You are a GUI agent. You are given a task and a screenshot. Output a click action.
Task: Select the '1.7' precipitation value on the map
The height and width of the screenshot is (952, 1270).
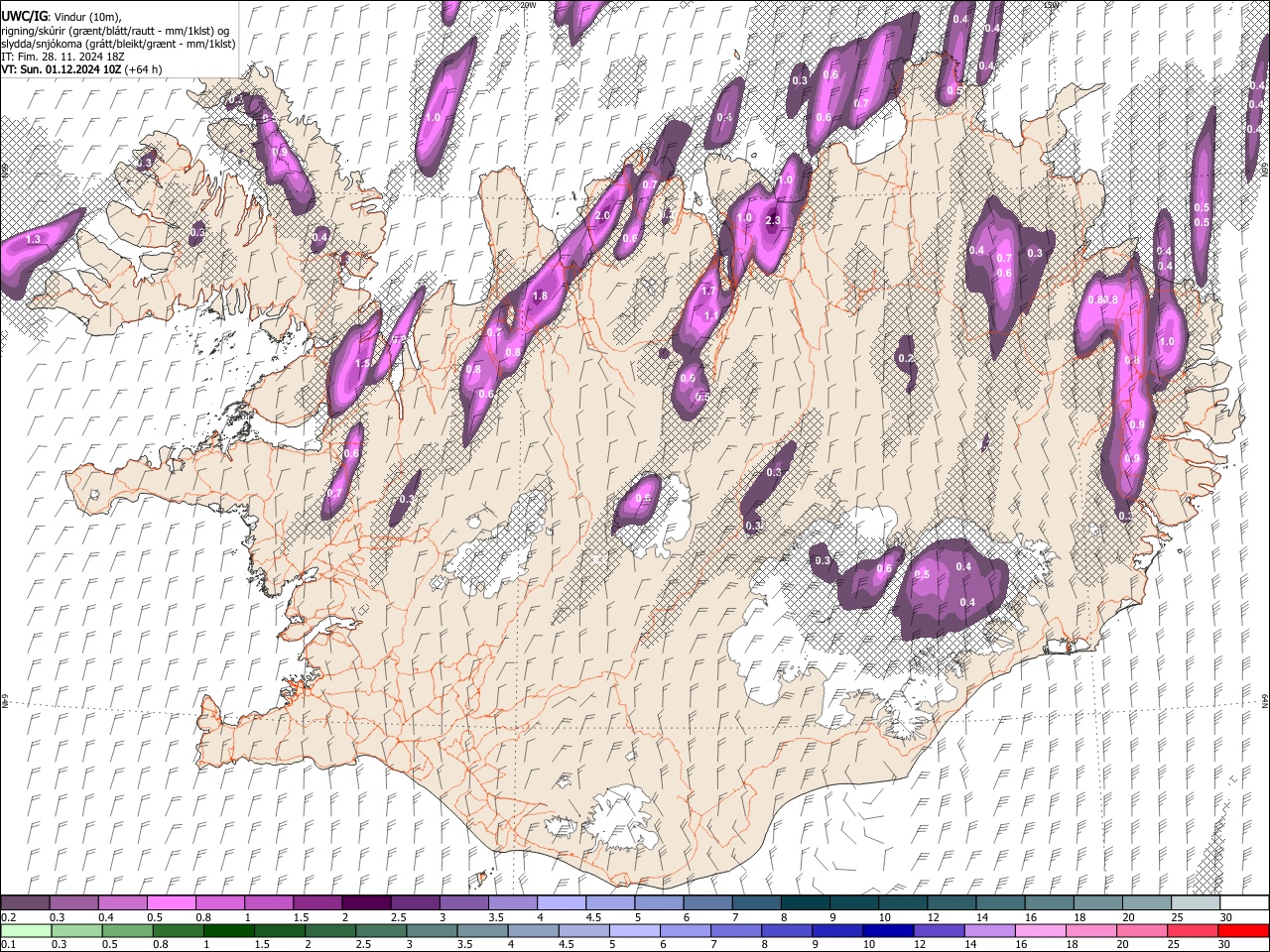(708, 292)
